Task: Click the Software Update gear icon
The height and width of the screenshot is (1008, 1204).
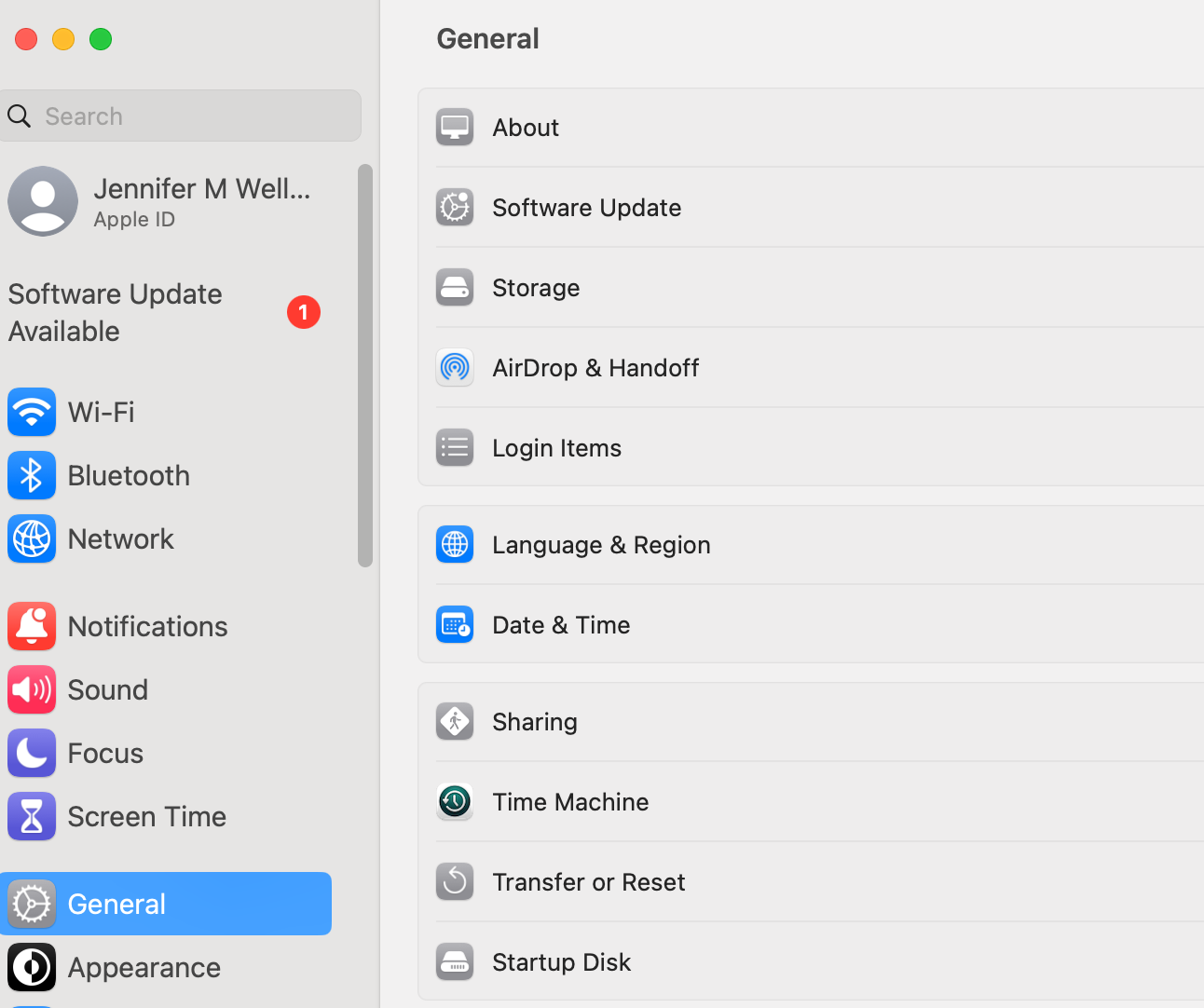Action: [x=455, y=208]
